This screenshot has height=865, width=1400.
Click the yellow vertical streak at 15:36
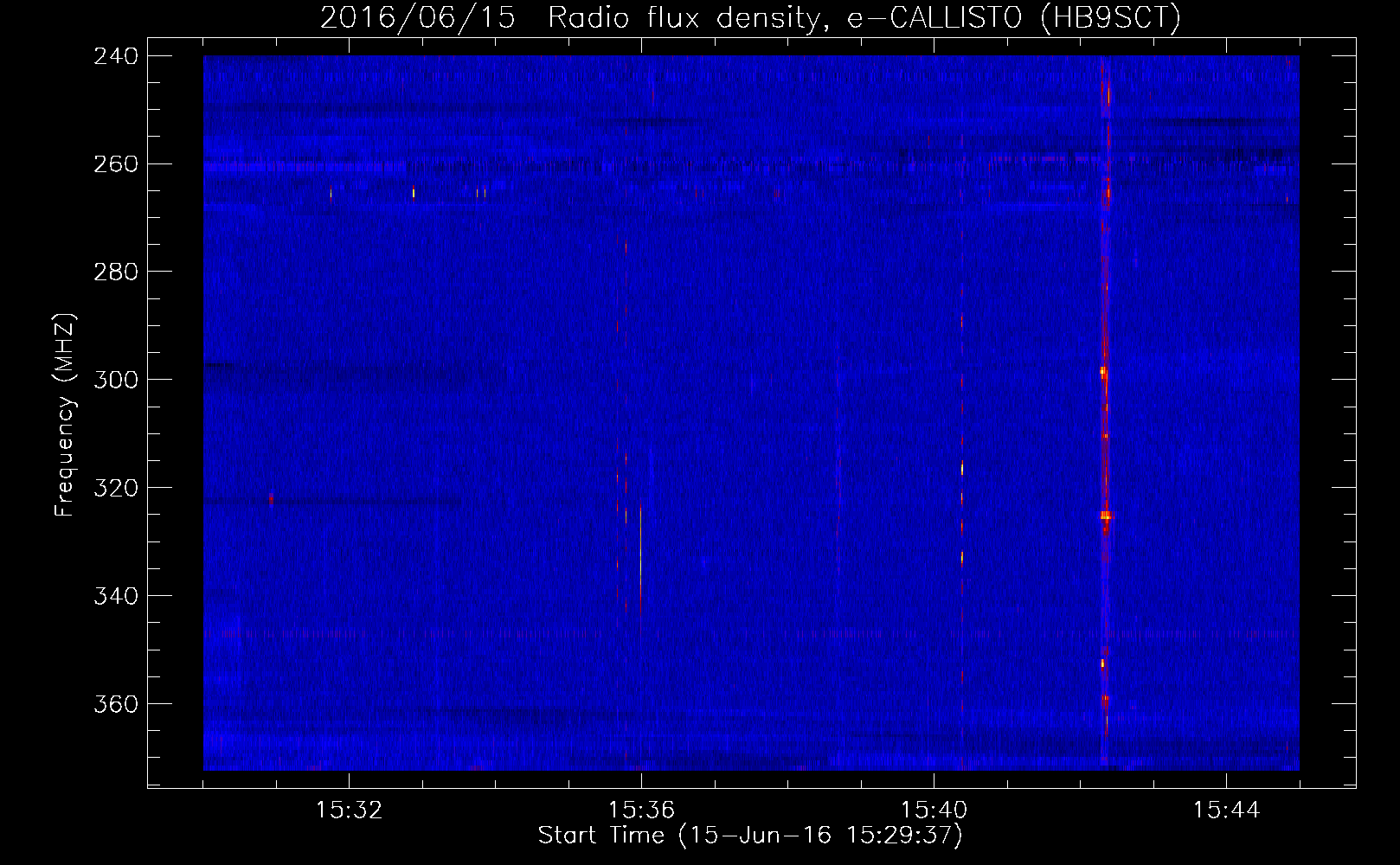click(x=640, y=558)
